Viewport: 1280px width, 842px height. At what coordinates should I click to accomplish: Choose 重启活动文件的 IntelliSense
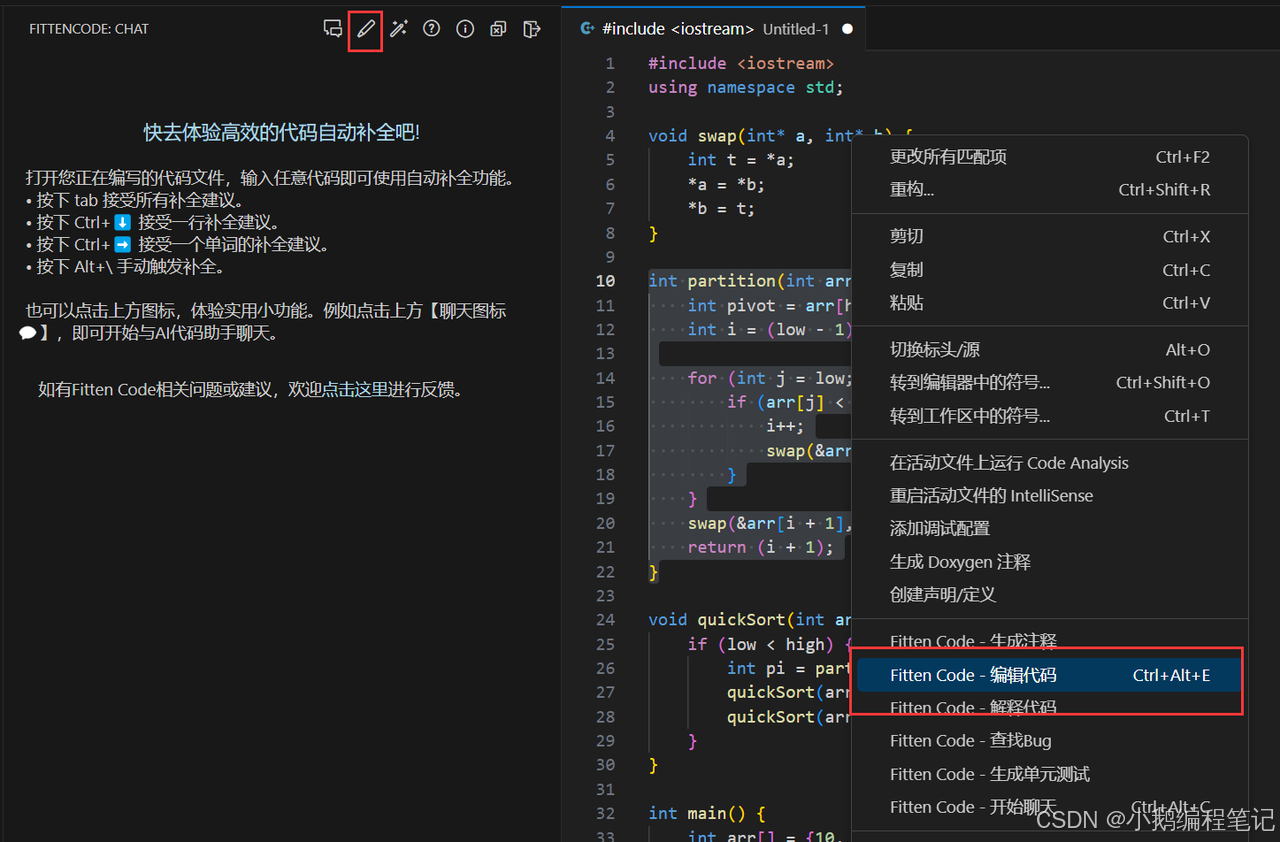[1050, 496]
